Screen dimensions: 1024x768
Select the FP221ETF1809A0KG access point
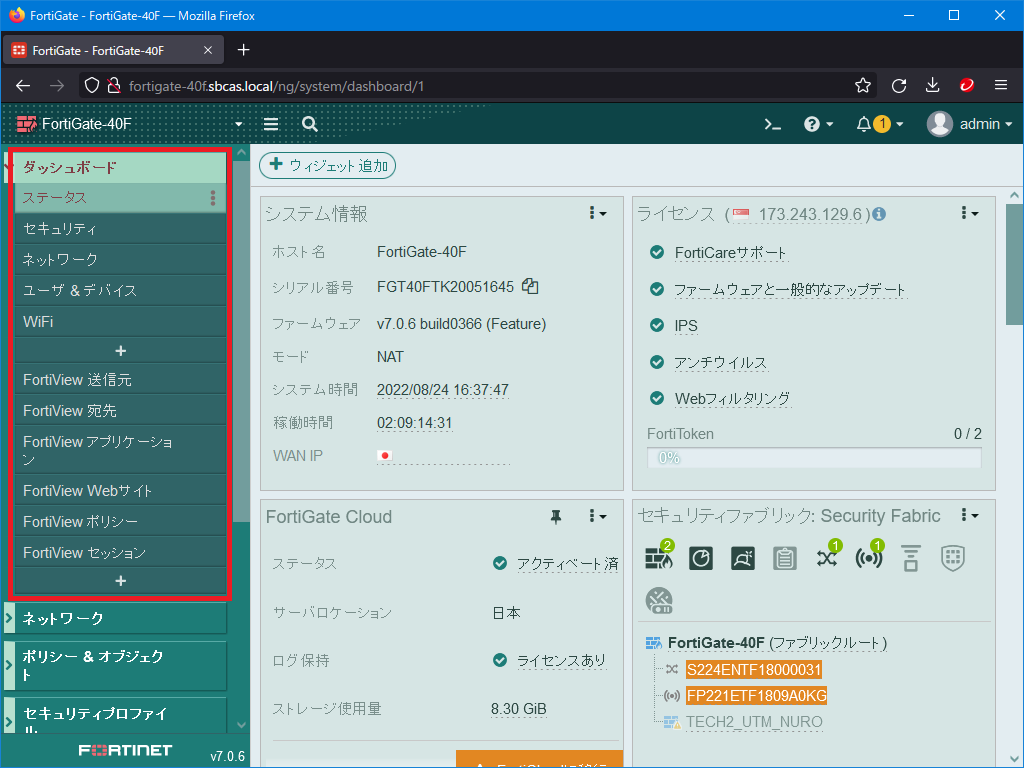pos(756,696)
